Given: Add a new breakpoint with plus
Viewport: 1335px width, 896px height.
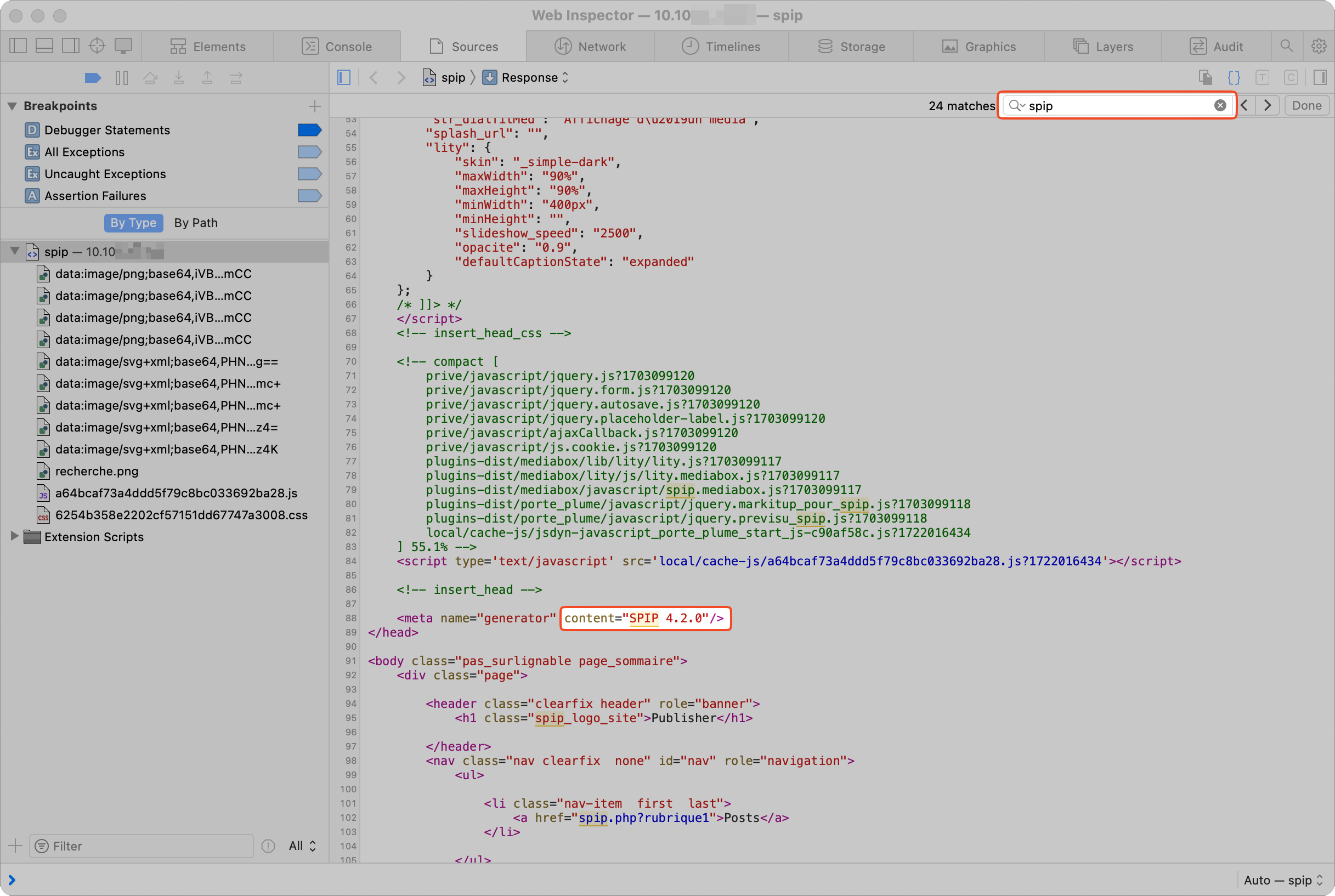Looking at the screenshot, I should (314, 106).
